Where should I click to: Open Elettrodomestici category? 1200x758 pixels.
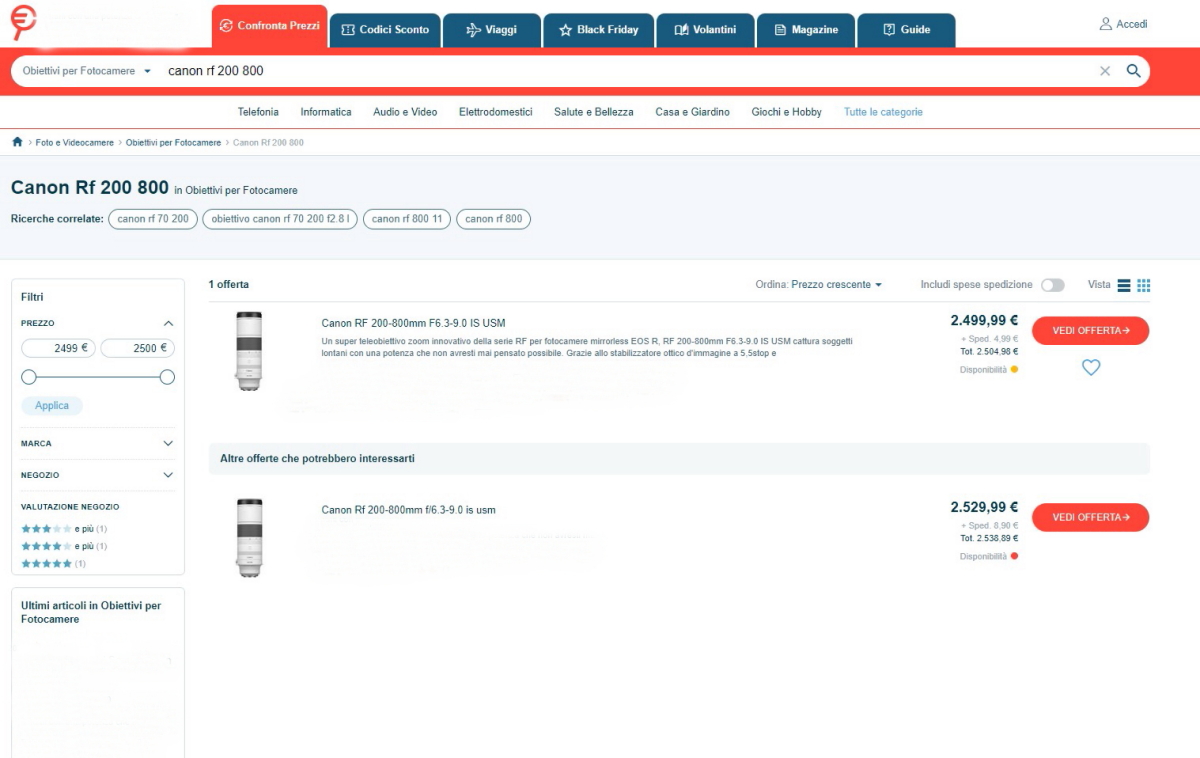coord(496,112)
